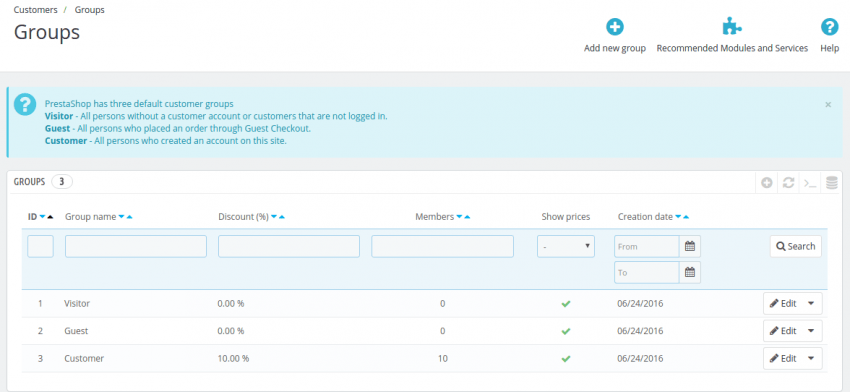Focus the ID filter field
The image size is (850, 392).
41,246
